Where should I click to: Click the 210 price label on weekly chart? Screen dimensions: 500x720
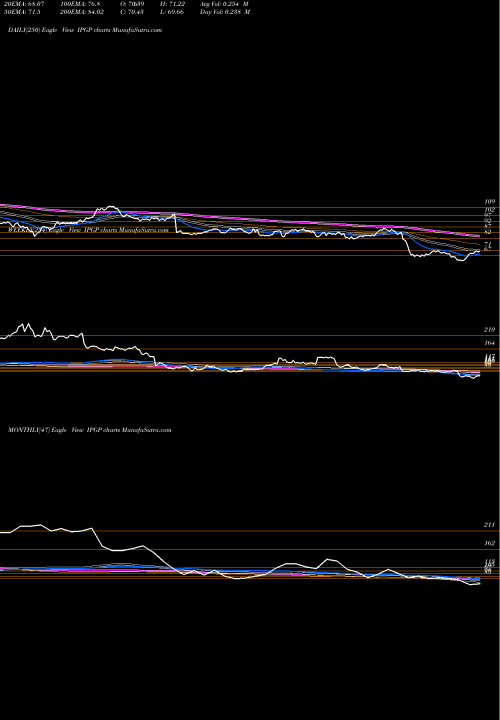(x=489, y=330)
